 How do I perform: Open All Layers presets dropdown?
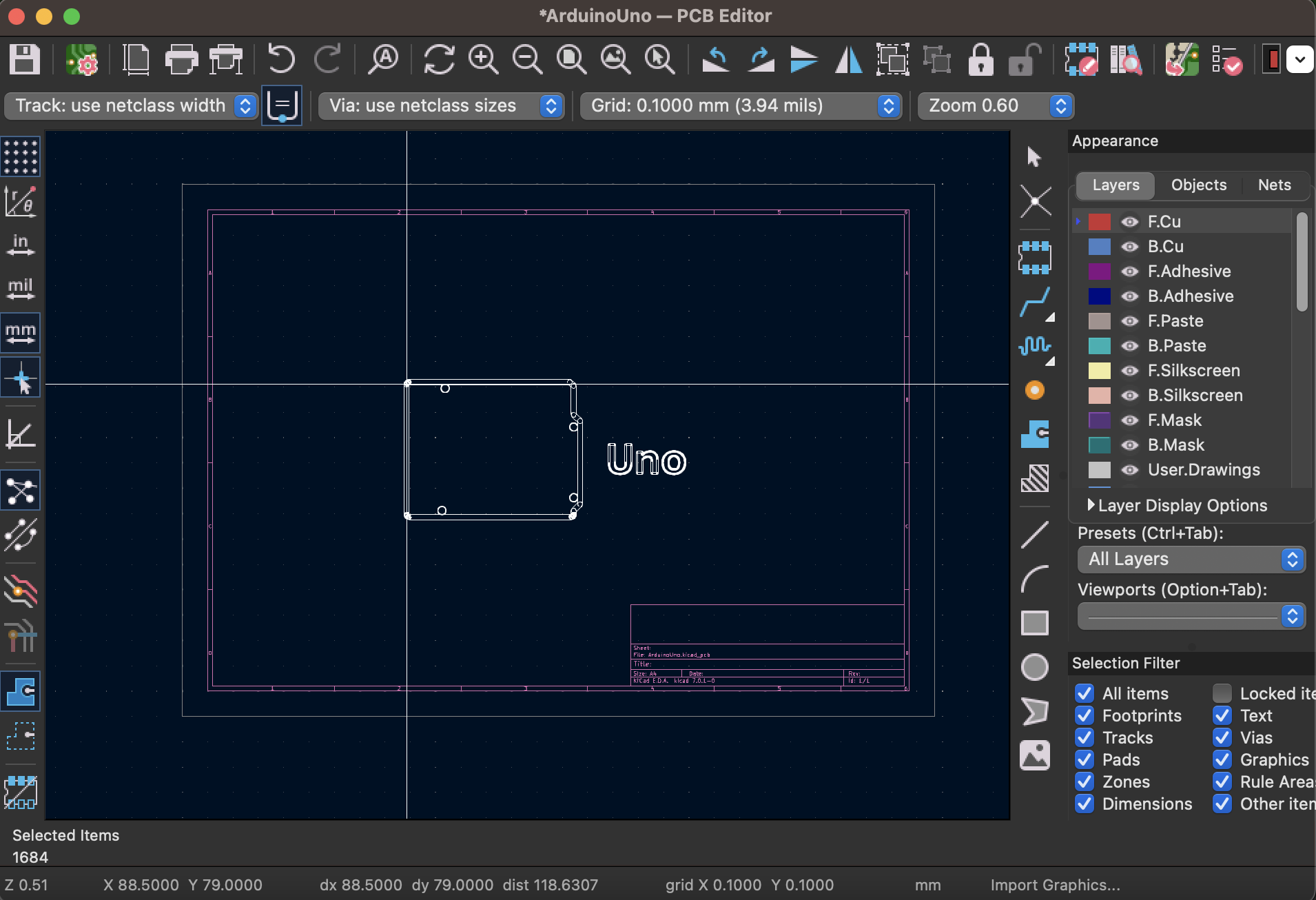1191,559
